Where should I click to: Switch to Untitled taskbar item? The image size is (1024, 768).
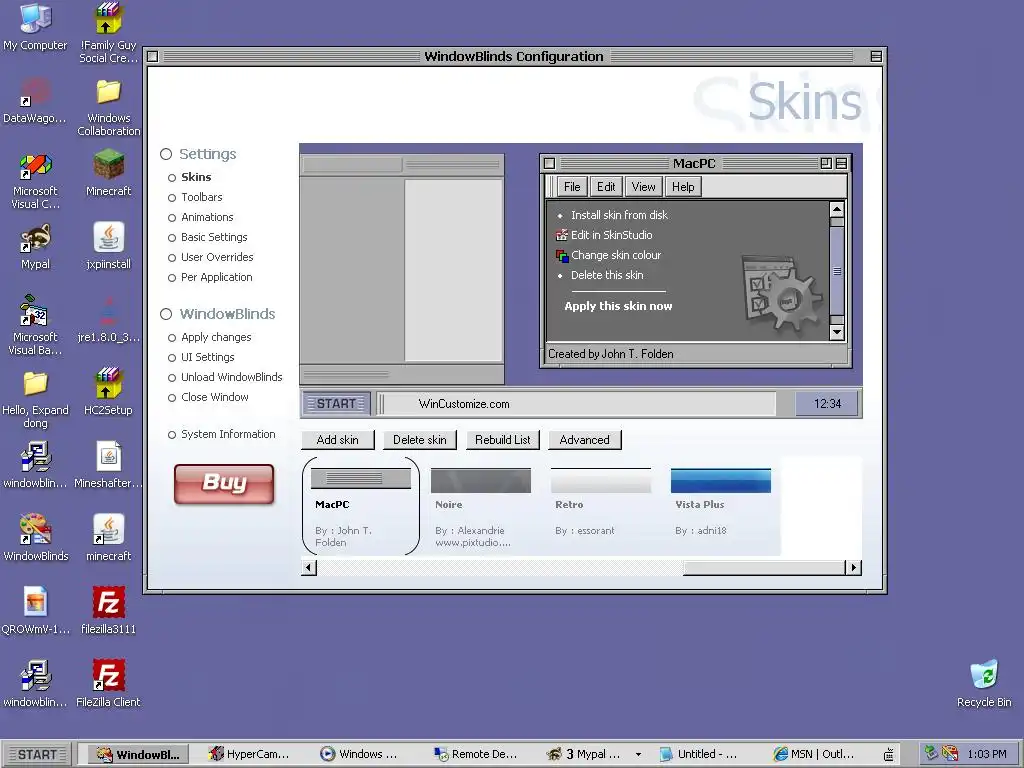(x=699, y=754)
